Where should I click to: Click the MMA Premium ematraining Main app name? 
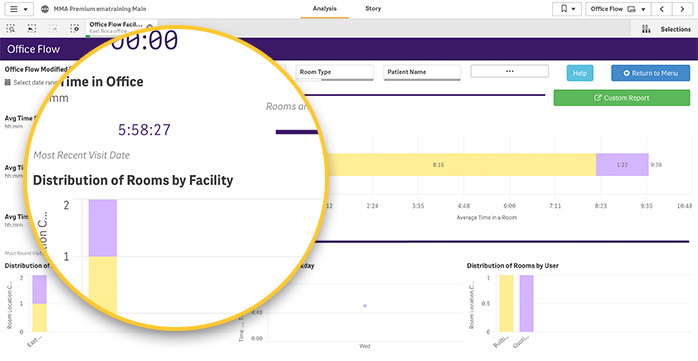[99, 9]
